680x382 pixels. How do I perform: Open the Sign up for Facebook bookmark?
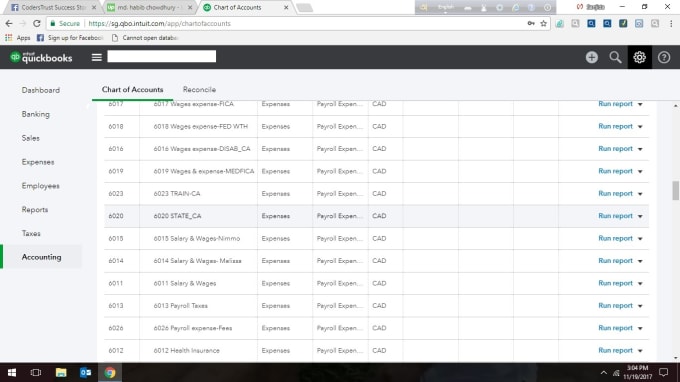point(70,38)
